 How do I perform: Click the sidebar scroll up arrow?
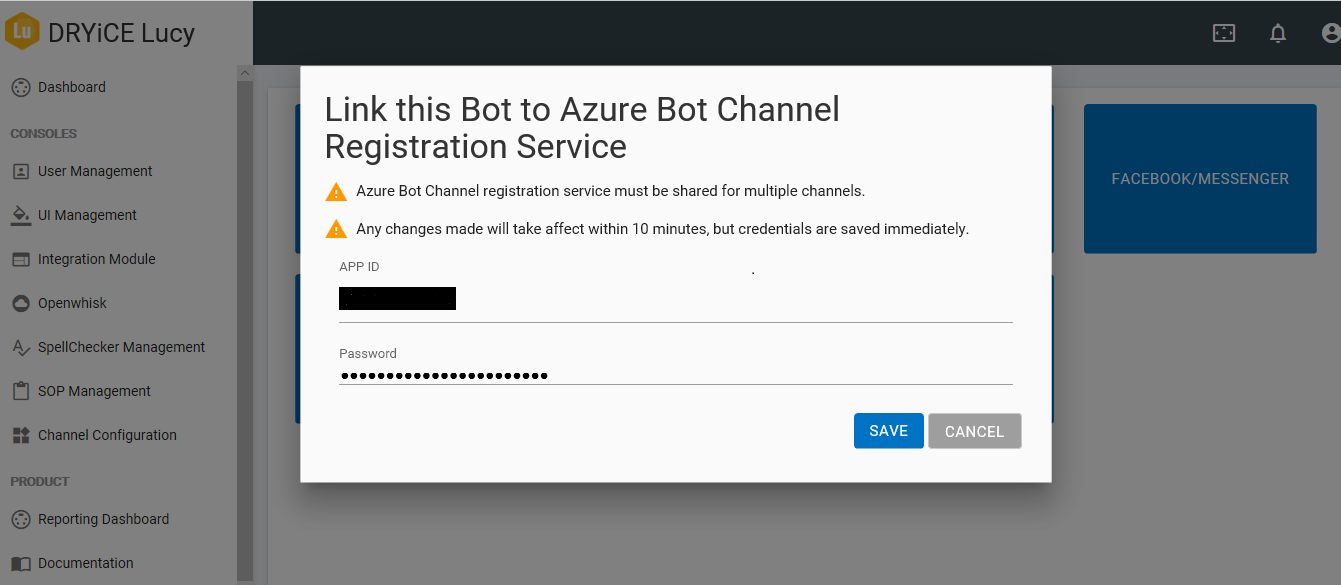point(244,73)
